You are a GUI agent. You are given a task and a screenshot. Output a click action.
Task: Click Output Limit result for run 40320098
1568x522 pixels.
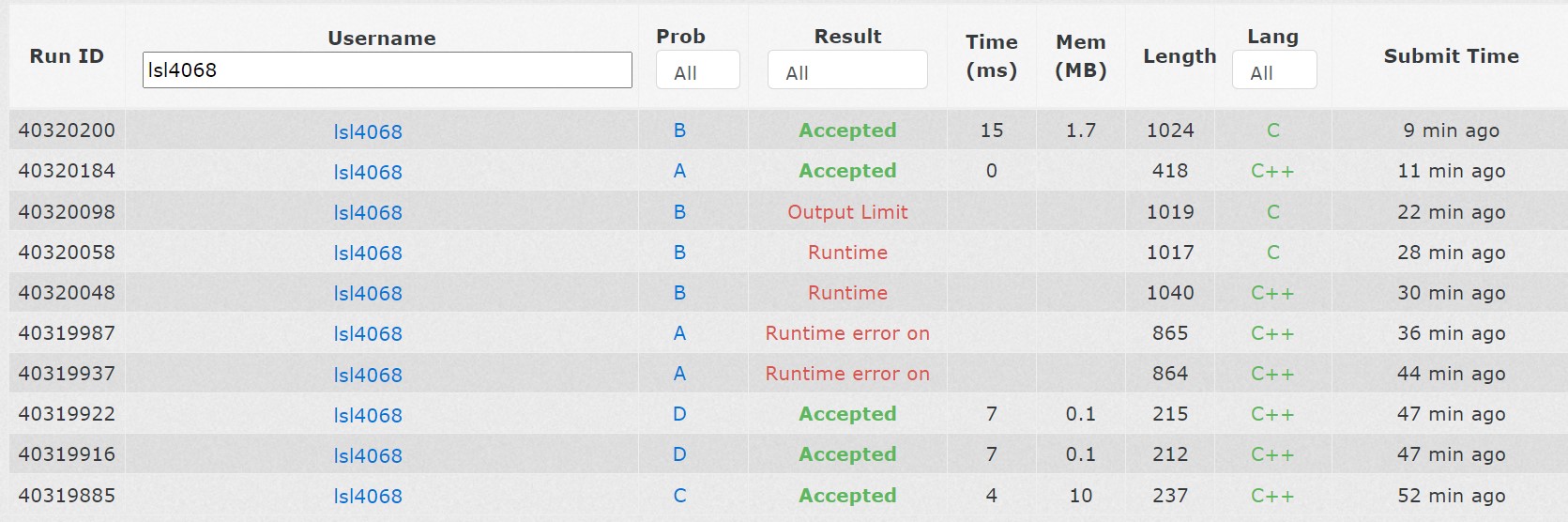(x=847, y=212)
